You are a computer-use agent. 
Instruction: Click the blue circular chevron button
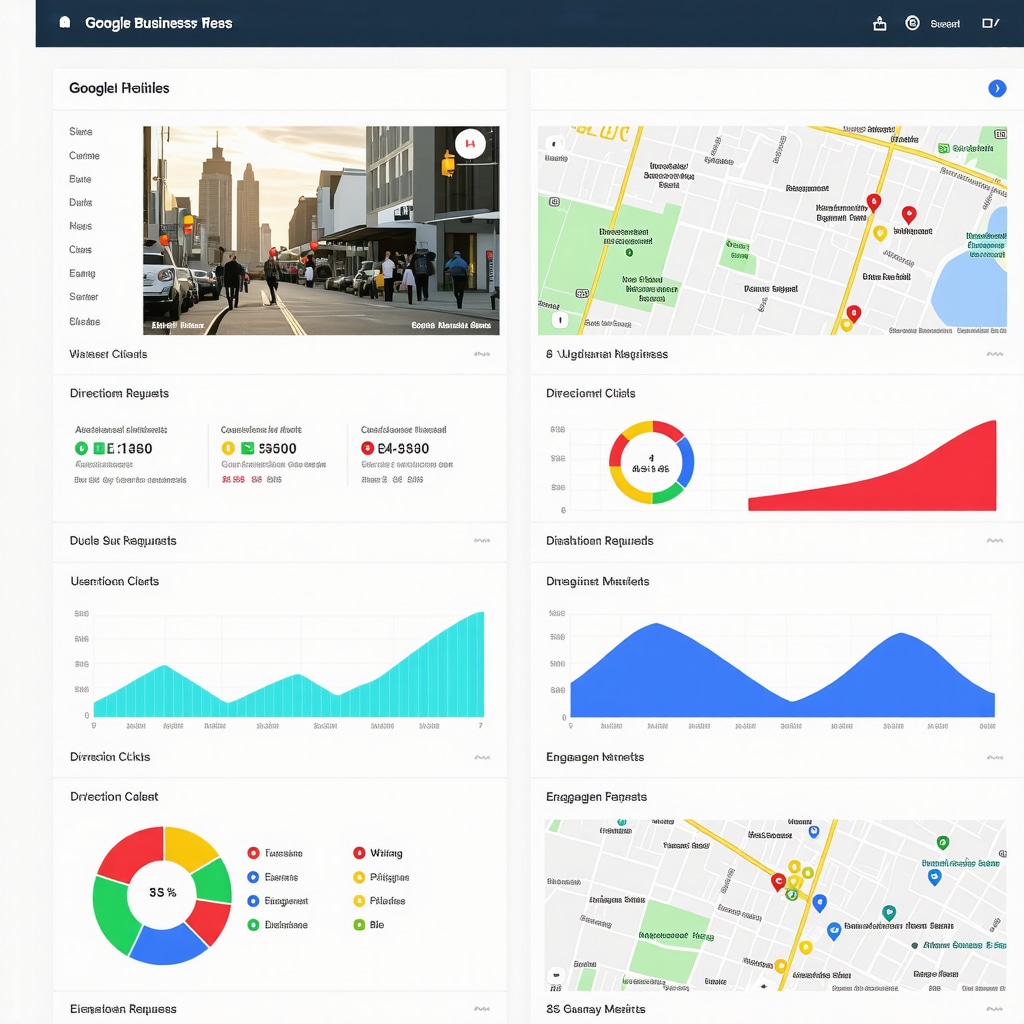[997, 88]
